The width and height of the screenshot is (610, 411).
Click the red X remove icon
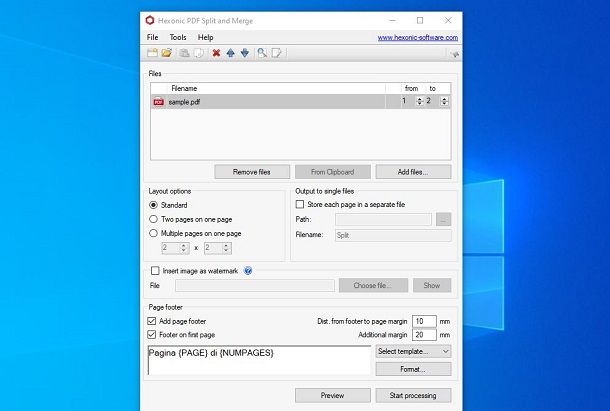click(216, 53)
